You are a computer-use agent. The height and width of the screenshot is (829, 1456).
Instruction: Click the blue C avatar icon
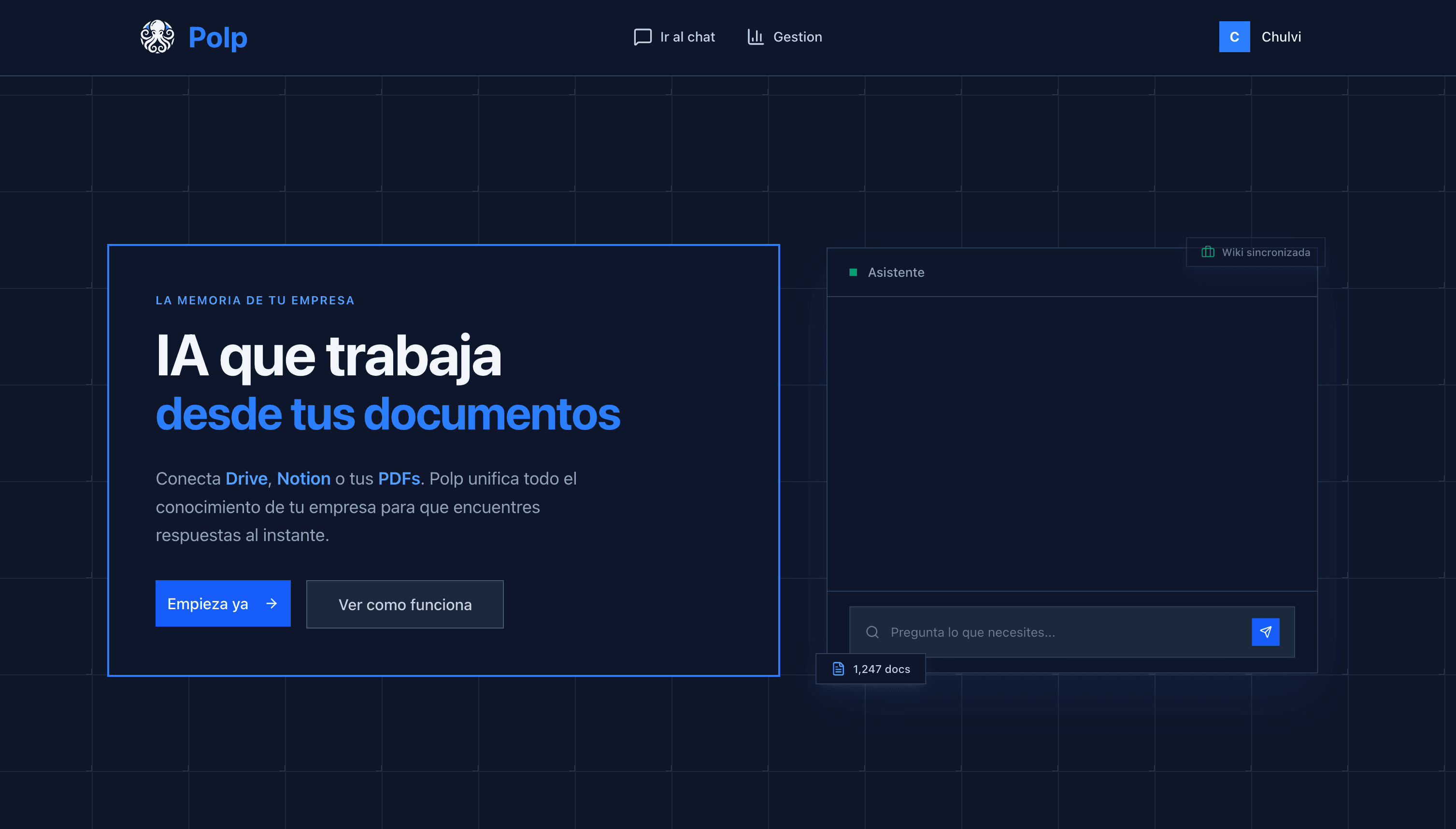(1234, 37)
